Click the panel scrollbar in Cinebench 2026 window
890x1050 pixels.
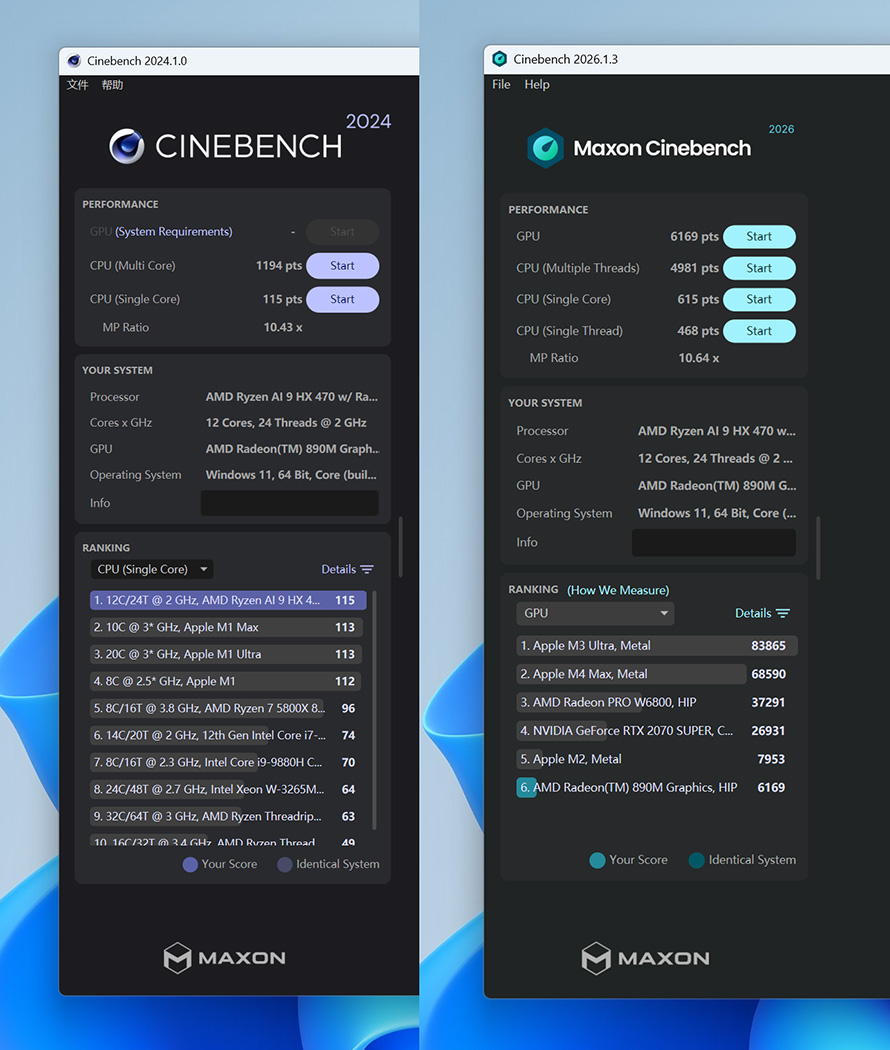818,548
